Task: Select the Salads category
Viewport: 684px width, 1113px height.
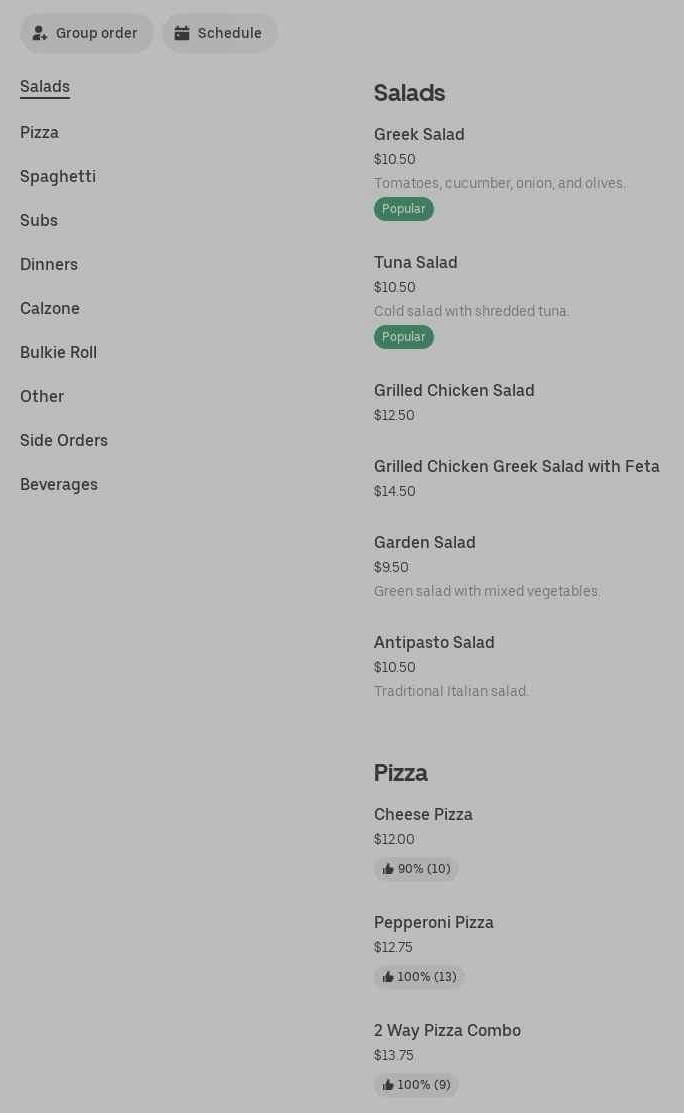Action: (x=45, y=87)
